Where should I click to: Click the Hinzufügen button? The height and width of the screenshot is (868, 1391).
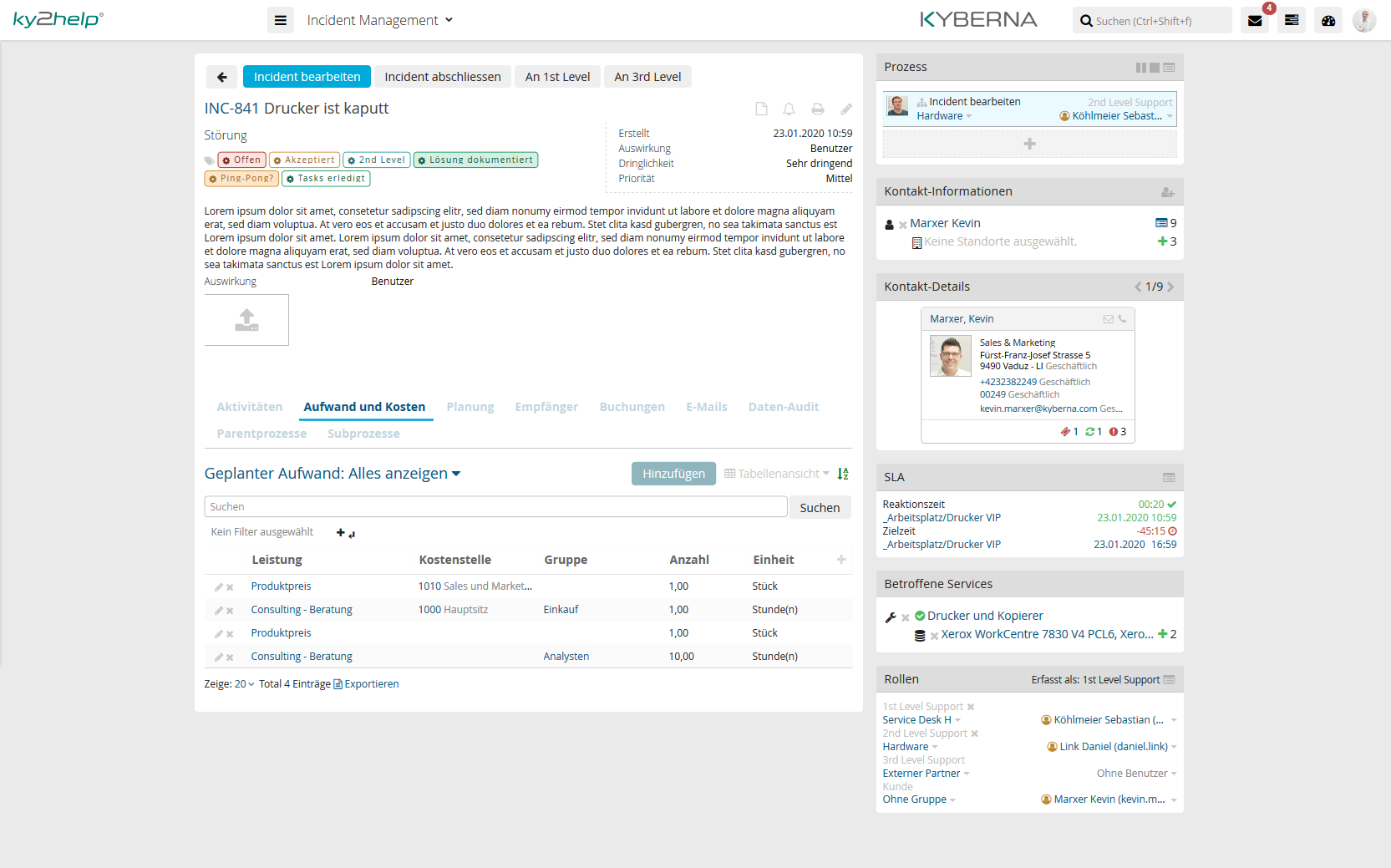[673, 474]
